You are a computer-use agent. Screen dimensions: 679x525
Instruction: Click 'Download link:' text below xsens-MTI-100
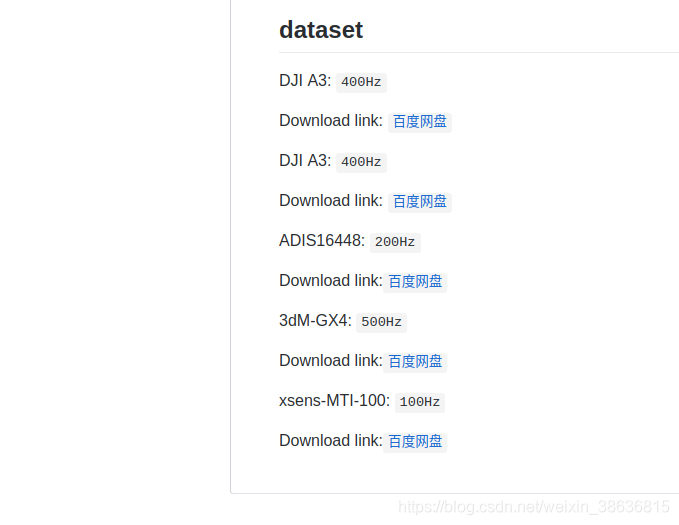331,441
